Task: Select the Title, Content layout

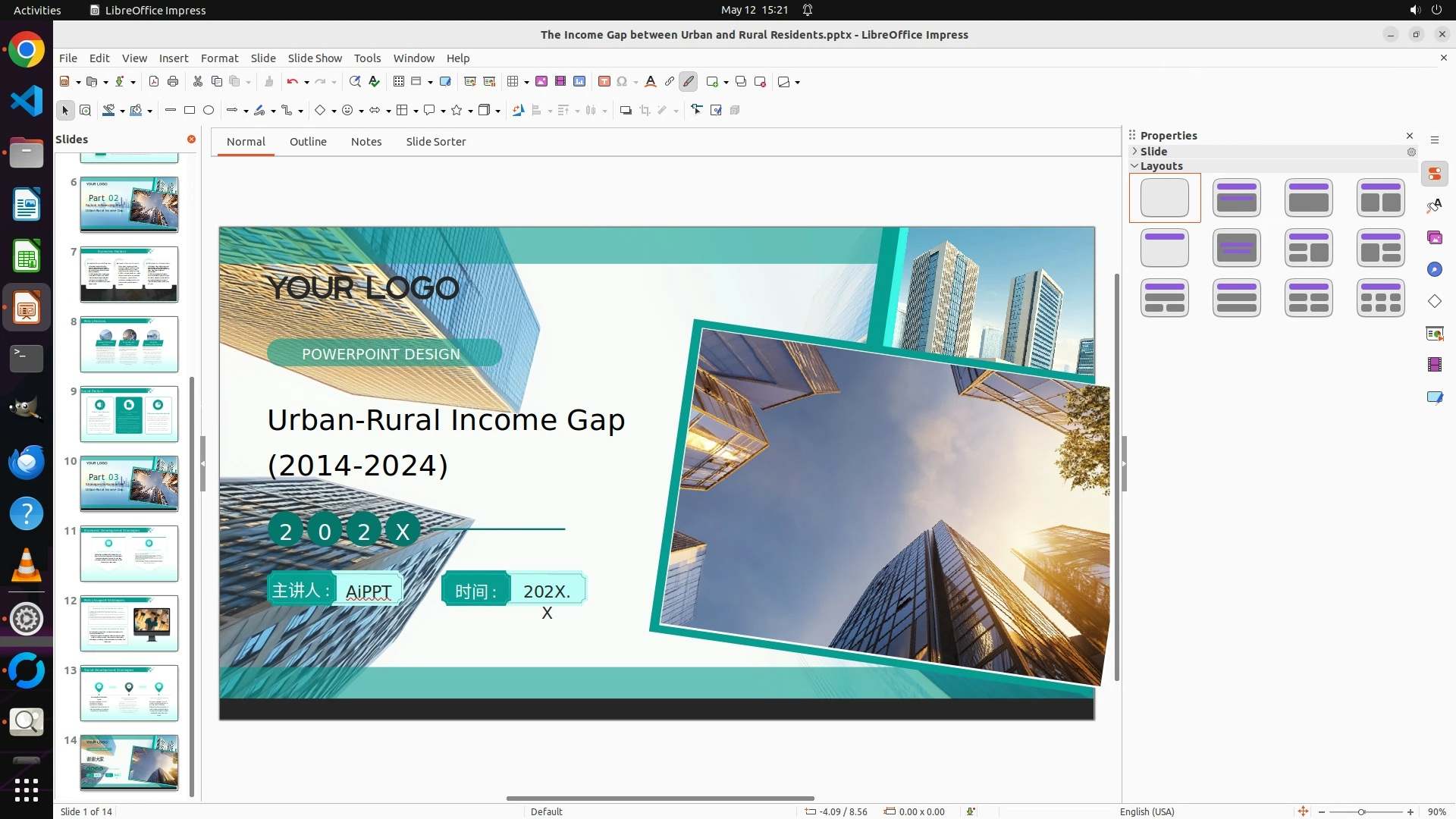Action: (x=1309, y=198)
